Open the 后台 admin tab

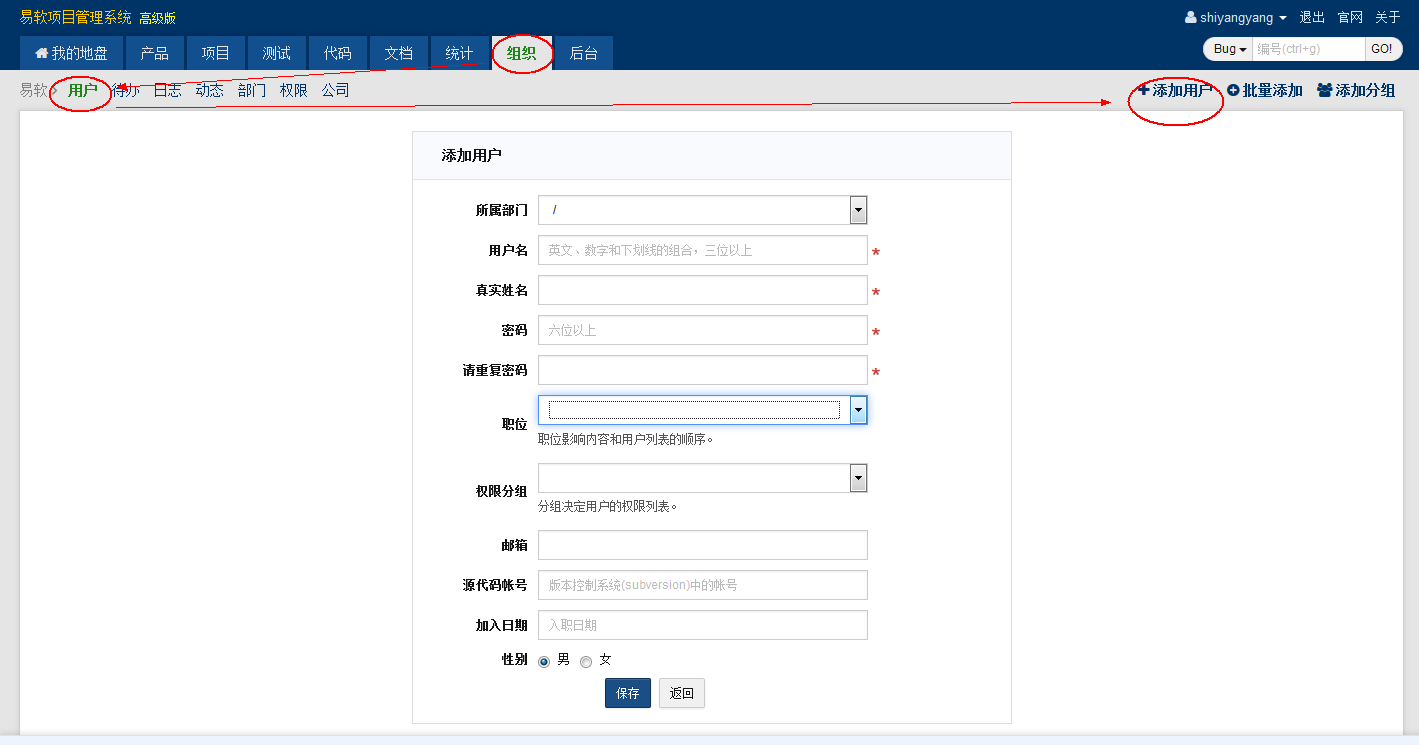click(583, 53)
